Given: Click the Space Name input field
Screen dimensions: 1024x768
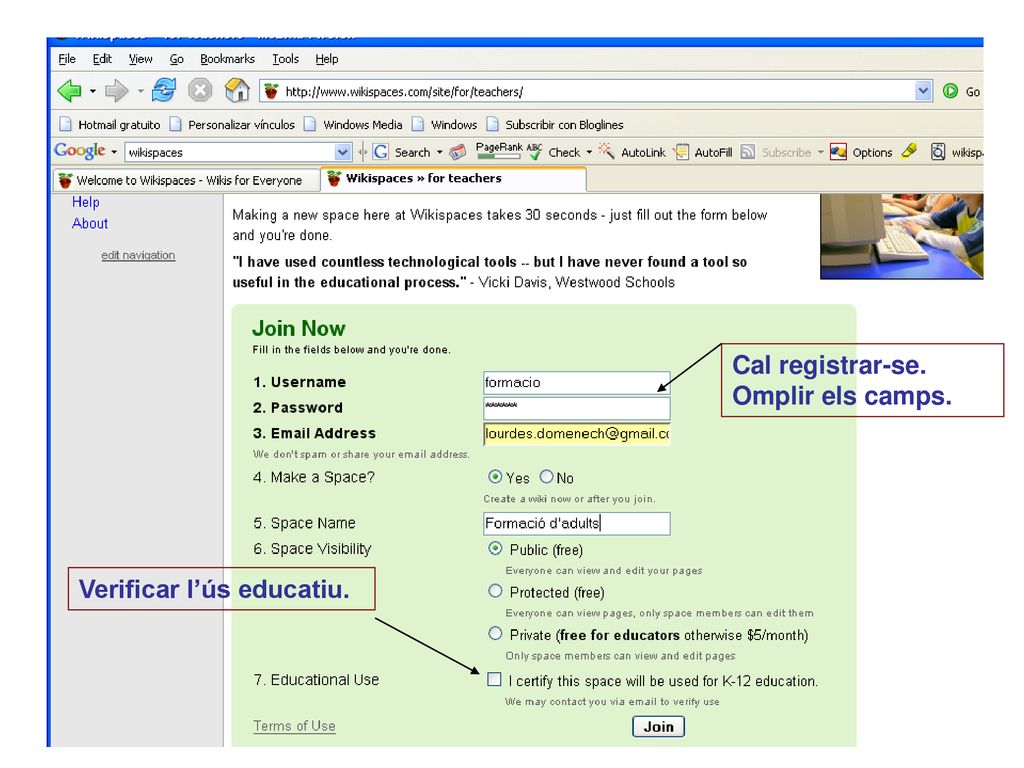Looking at the screenshot, I should click(577, 523).
